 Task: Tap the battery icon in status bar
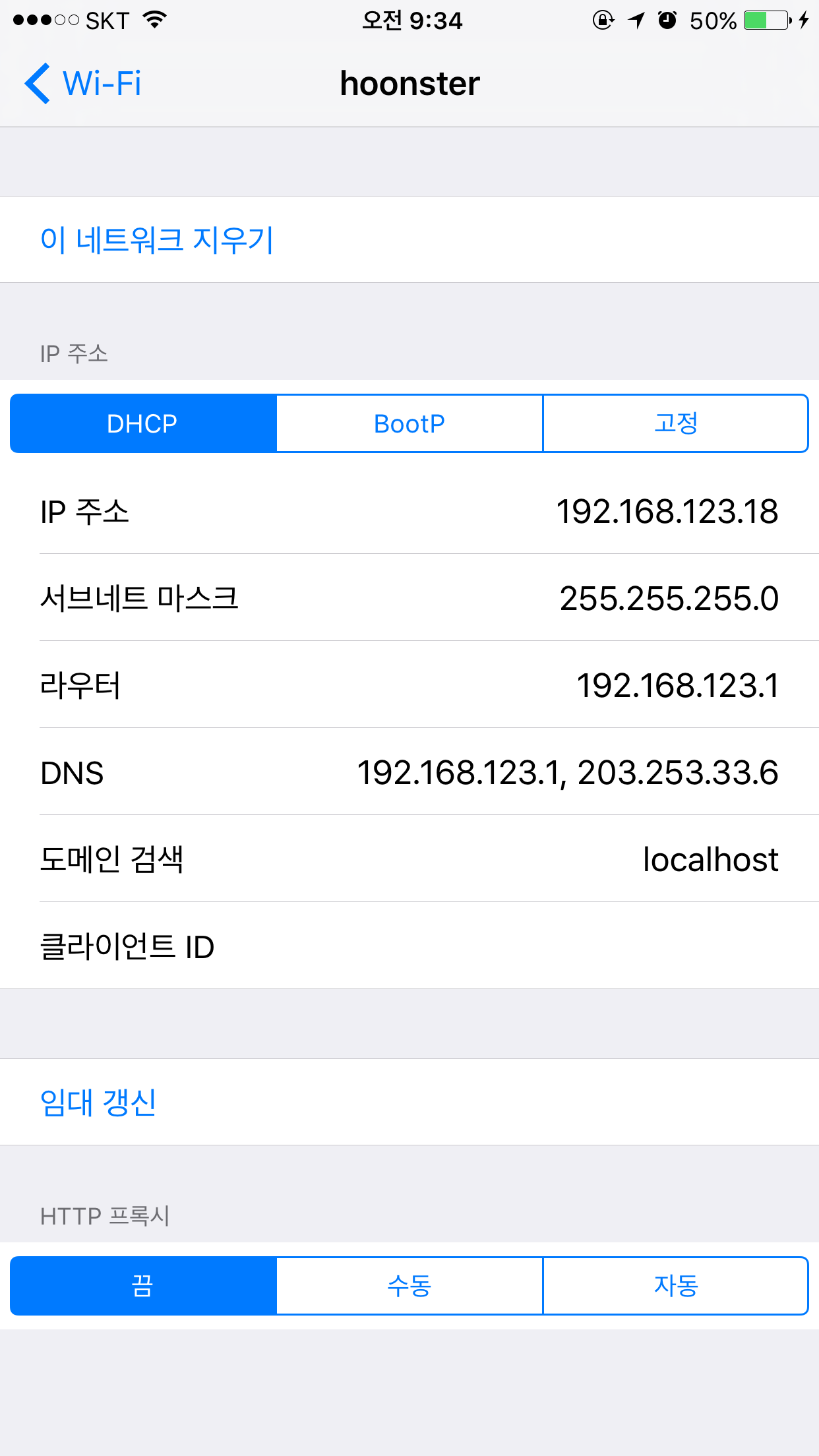coord(768,20)
